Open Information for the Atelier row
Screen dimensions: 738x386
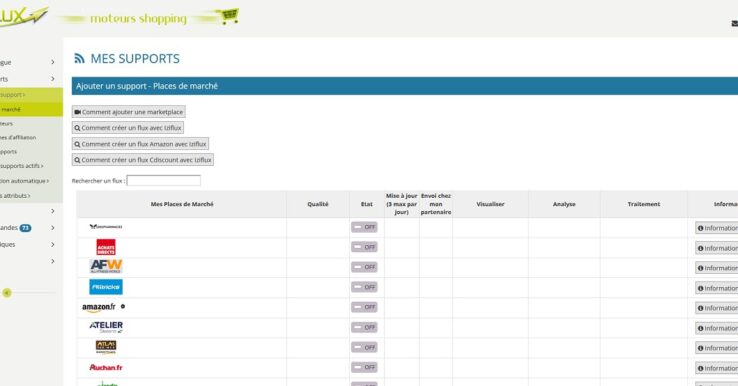click(717, 328)
